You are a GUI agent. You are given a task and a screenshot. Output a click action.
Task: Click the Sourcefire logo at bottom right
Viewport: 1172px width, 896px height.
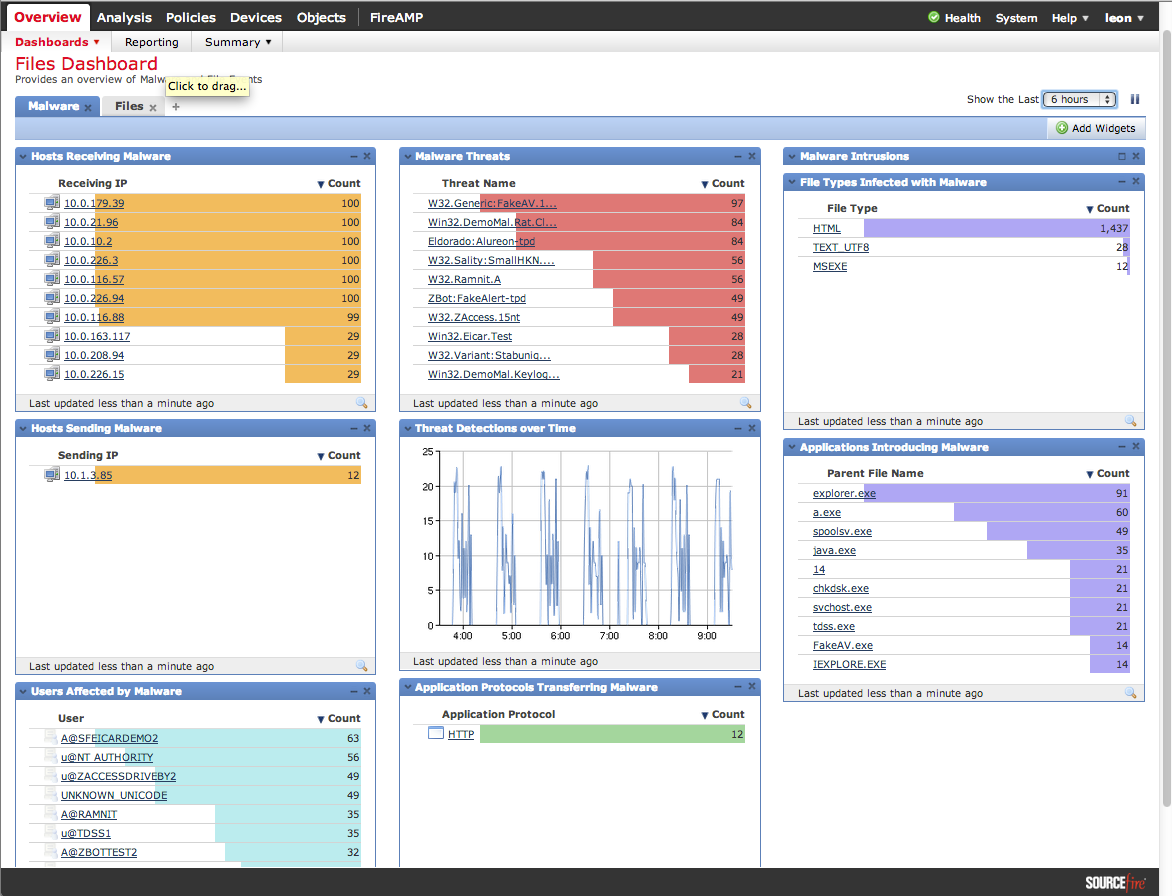pos(1113,884)
